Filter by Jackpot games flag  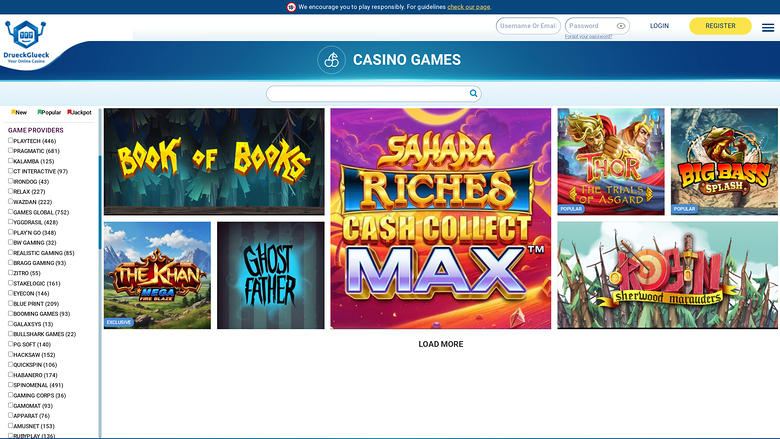click(80, 112)
